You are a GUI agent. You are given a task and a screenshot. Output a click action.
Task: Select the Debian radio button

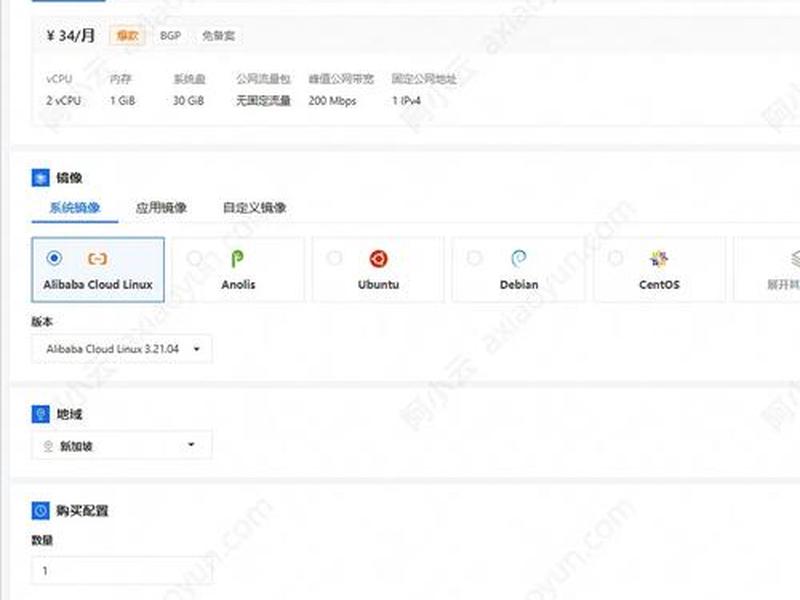(x=474, y=258)
